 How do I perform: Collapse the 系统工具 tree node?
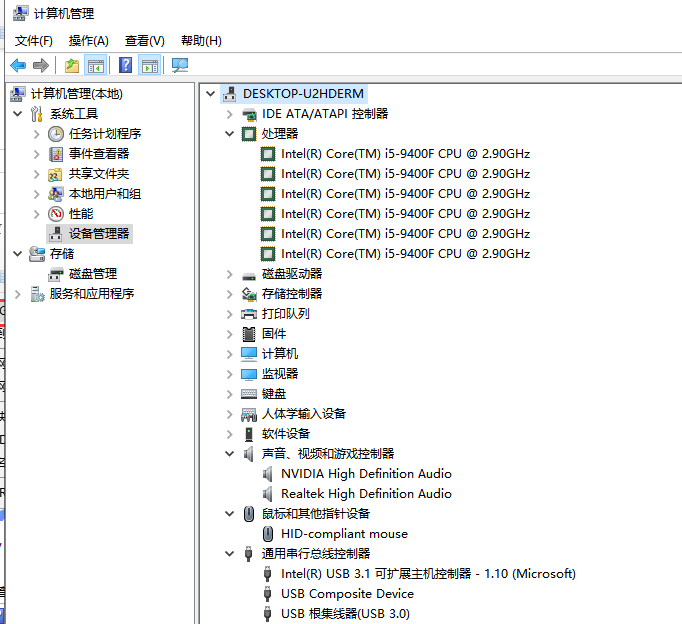click(18, 114)
